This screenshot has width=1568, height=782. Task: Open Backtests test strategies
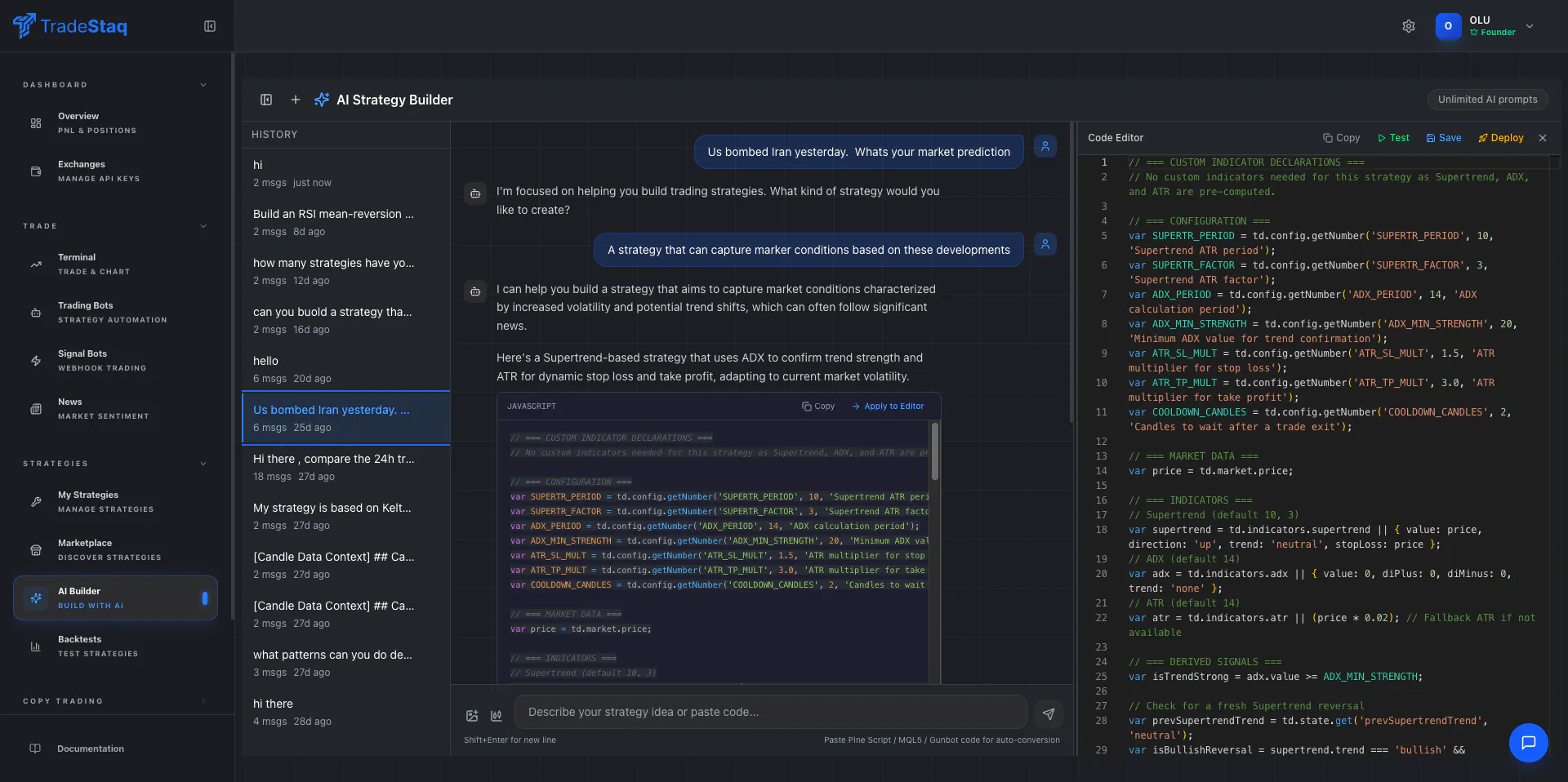(115, 646)
